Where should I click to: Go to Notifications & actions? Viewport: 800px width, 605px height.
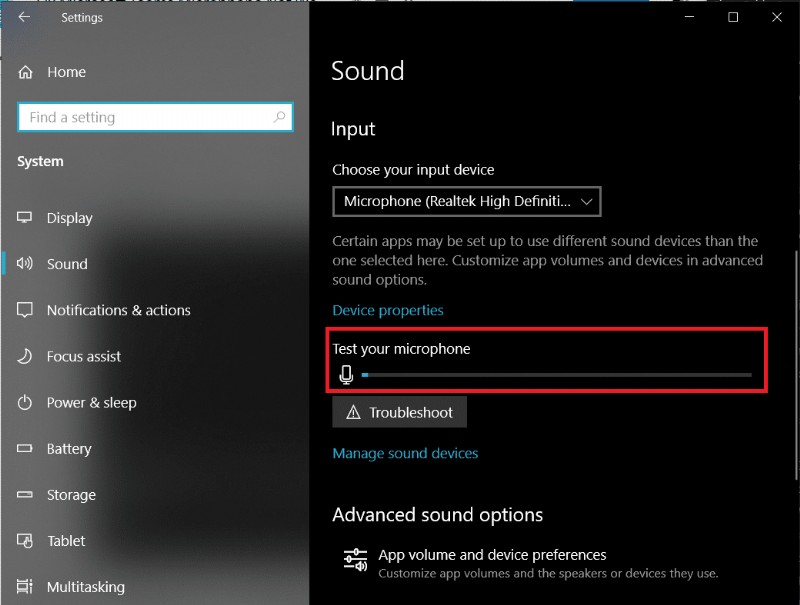pos(118,310)
